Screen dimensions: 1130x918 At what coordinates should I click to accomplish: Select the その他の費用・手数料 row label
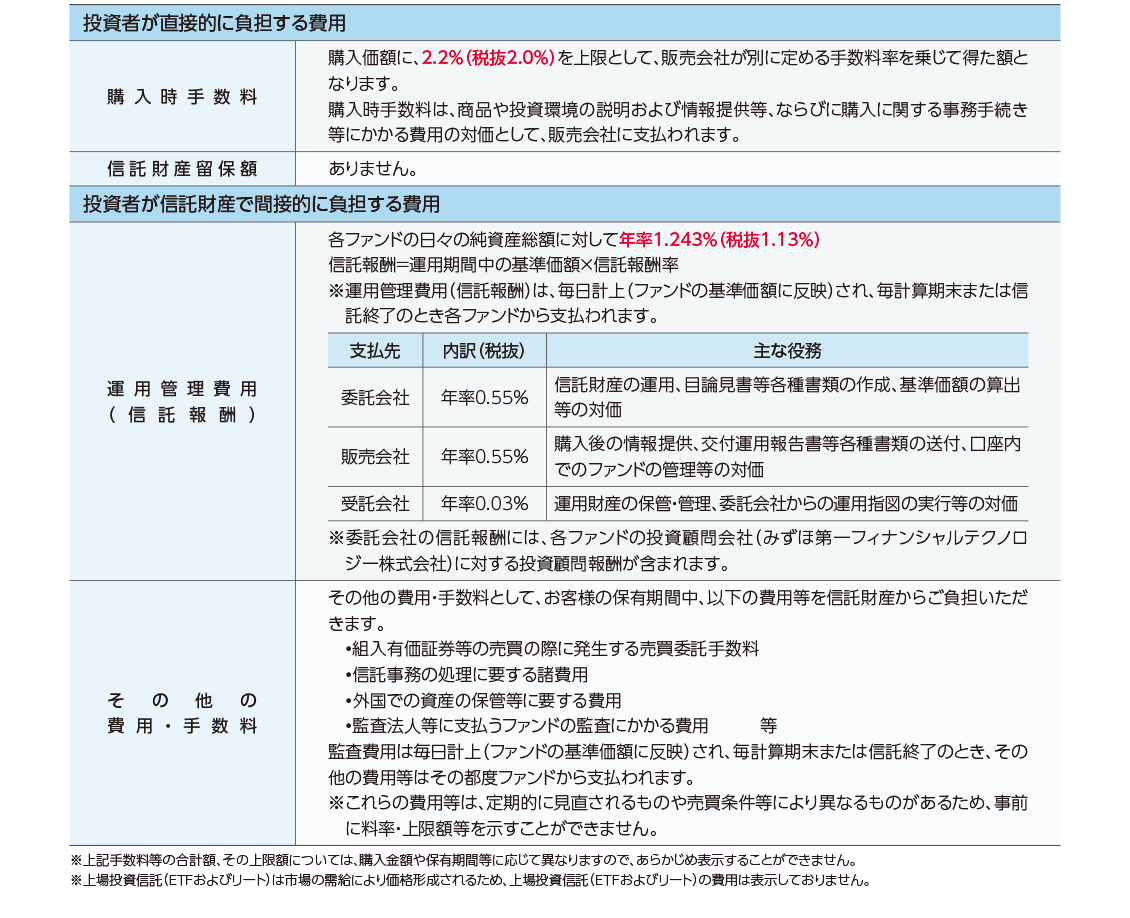point(182,712)
